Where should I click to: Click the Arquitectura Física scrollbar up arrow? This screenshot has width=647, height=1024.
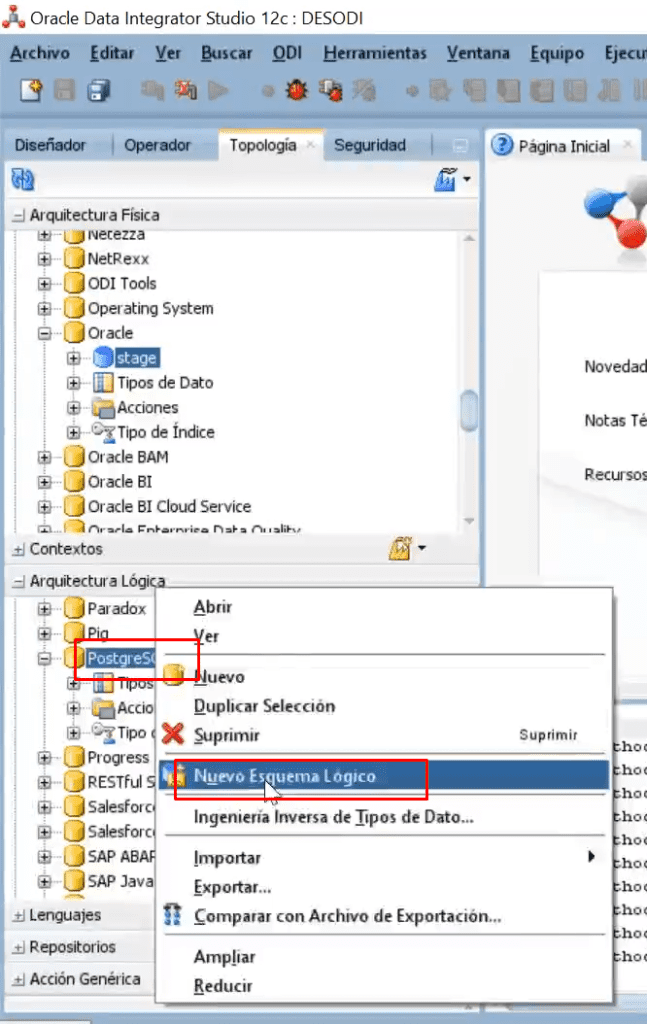click(x=469, y=238)
